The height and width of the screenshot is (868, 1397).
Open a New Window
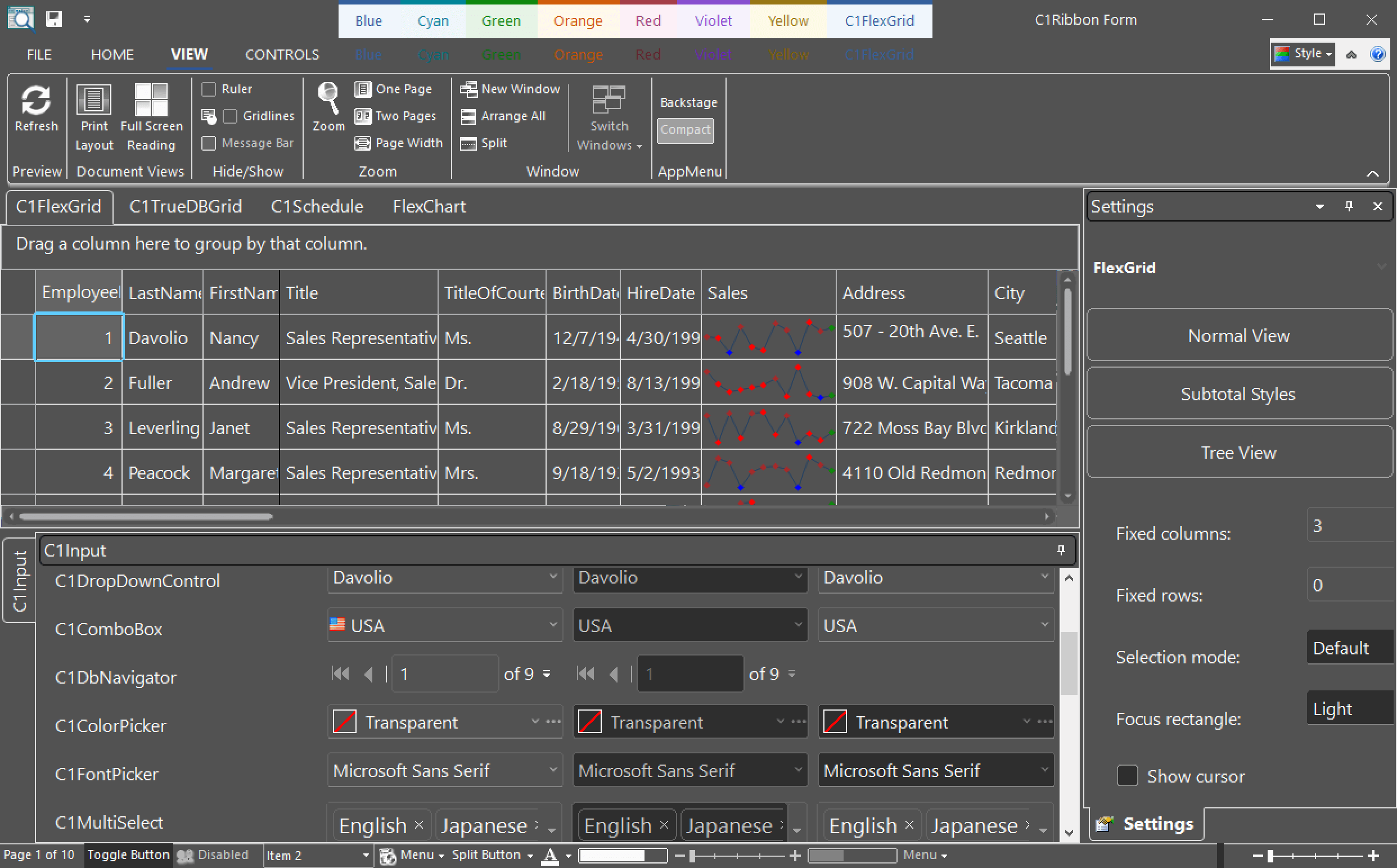point(511,89)
